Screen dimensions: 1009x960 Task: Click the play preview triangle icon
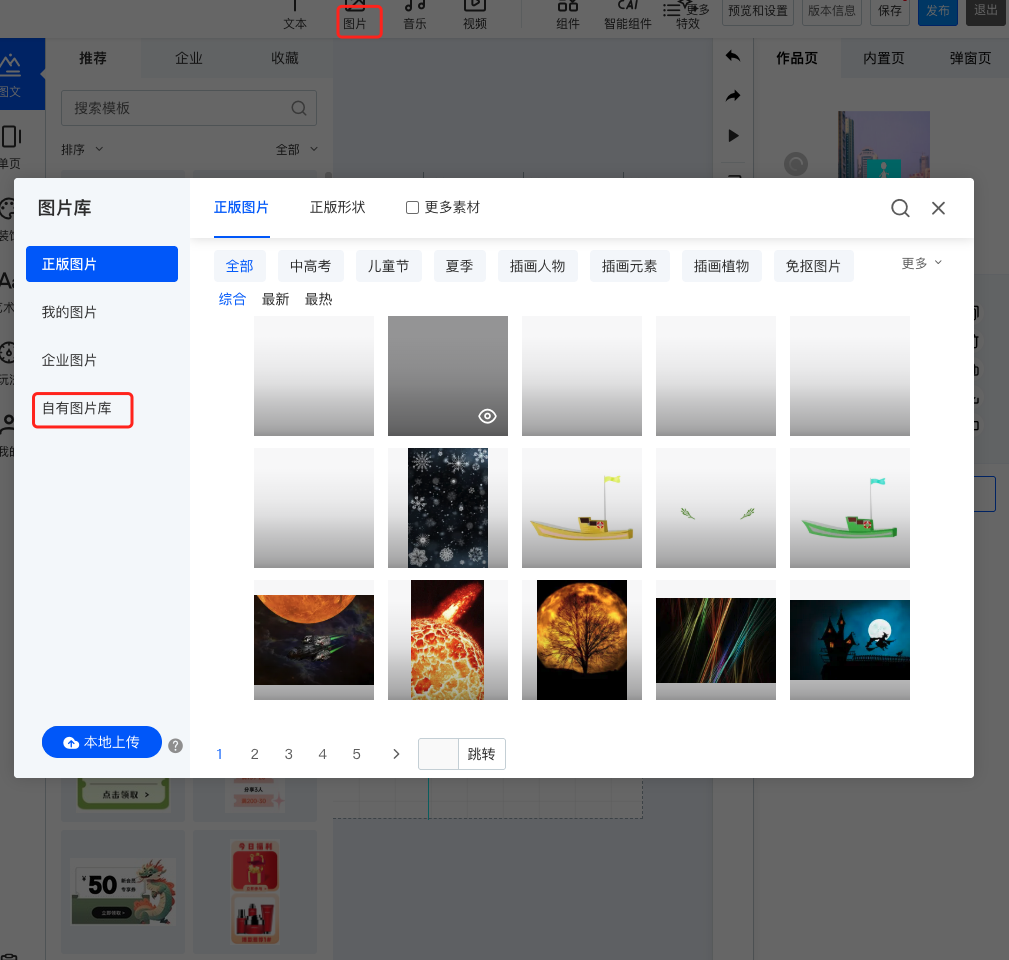(x=733, y=135)
